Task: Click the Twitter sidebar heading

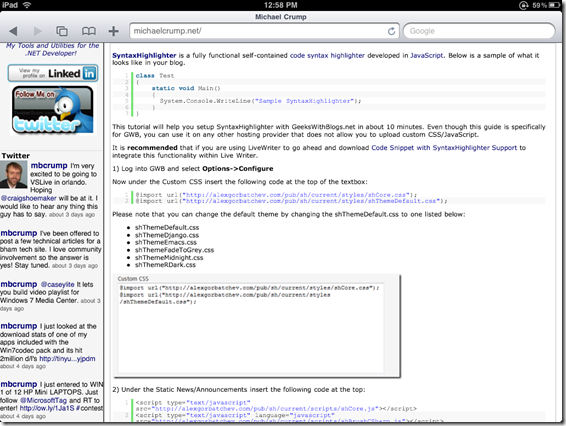Action: 16,156
